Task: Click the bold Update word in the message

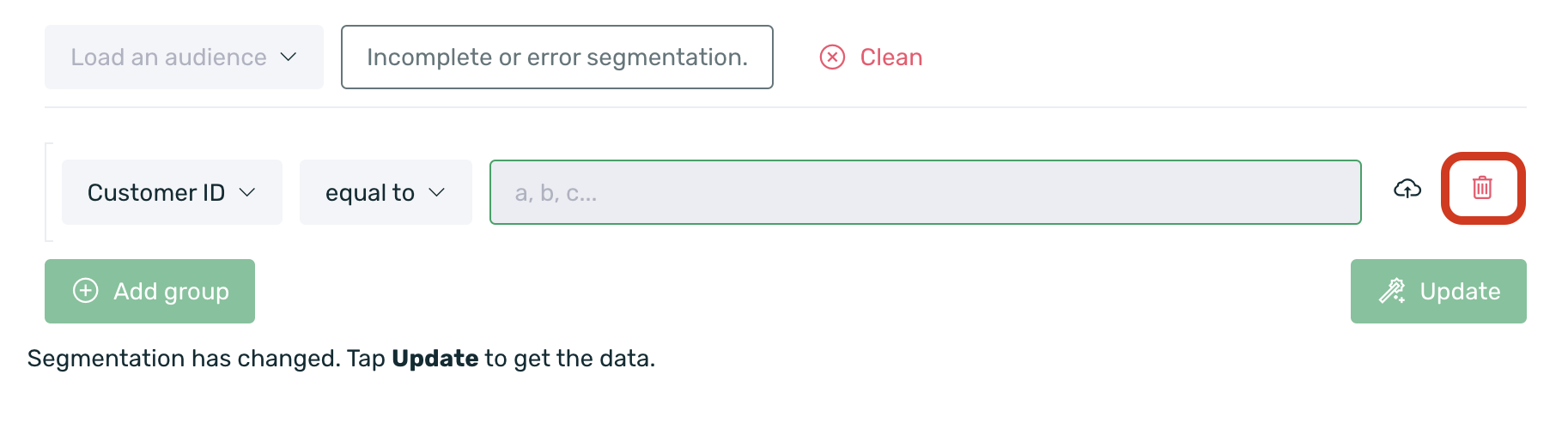Action: (x=435, y=359)
